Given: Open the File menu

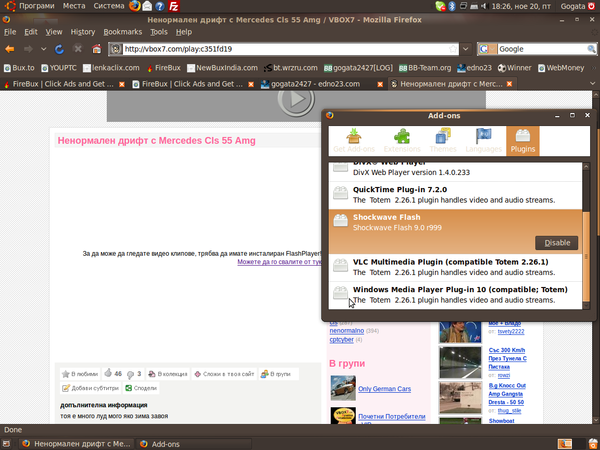Looking at the screenshot, I should click(10, 32).
